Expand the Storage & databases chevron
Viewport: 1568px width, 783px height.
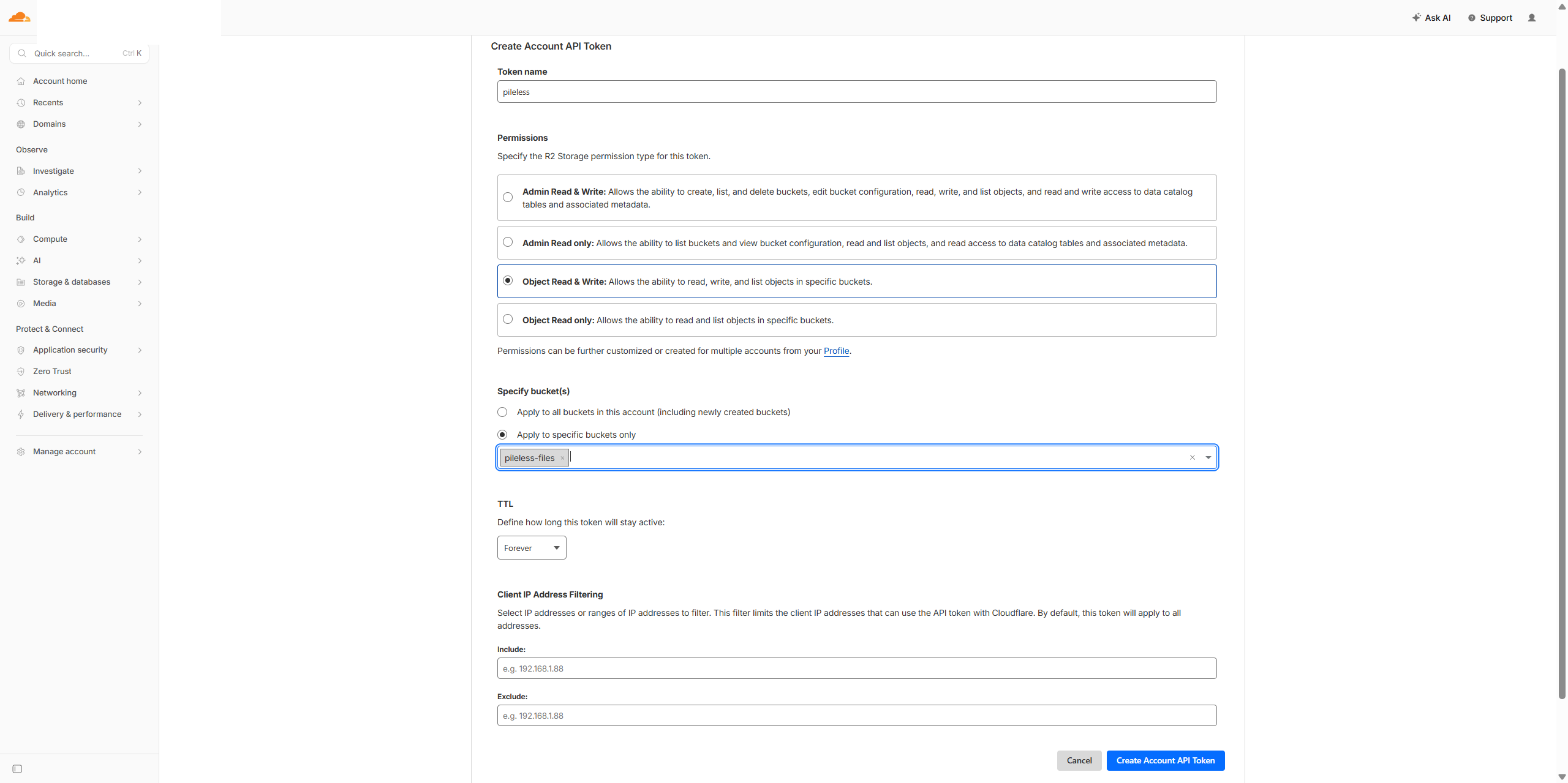coord(140,282)
